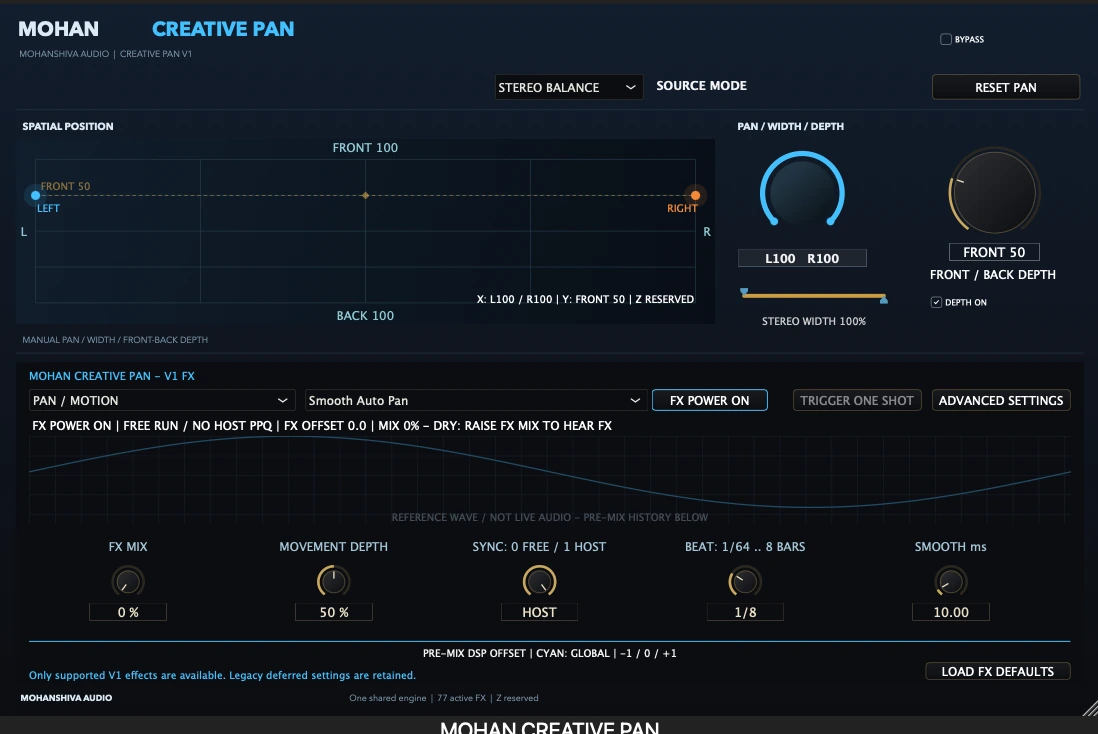Click the 'BACK 100' label
The width and height of the screenshot is (1098, 734).
point(365,315)
